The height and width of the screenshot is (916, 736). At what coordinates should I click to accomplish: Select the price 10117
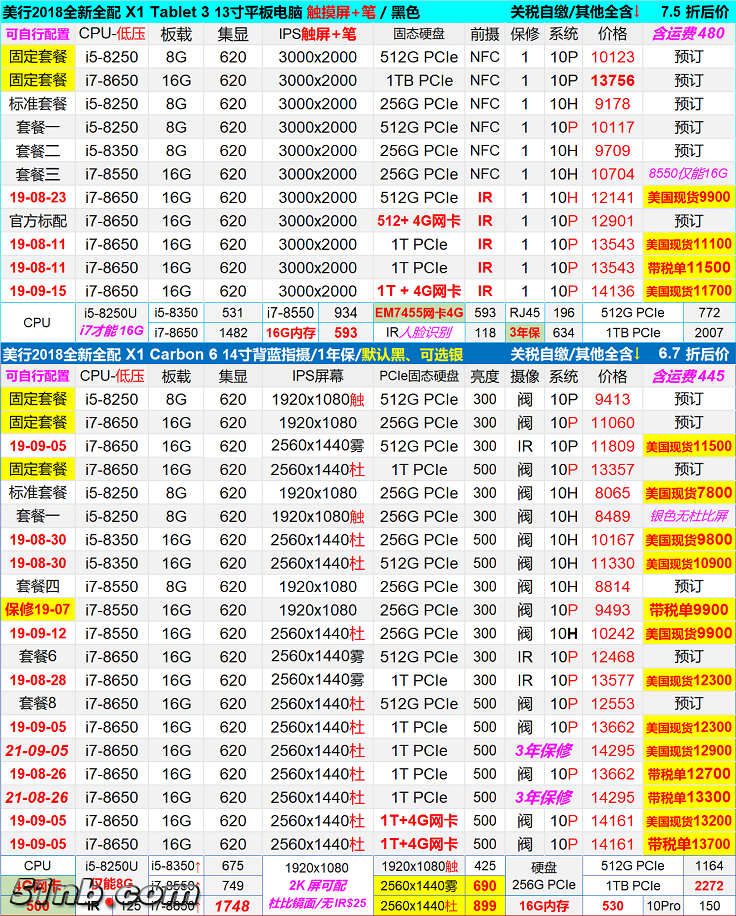[x=612, y=127]
